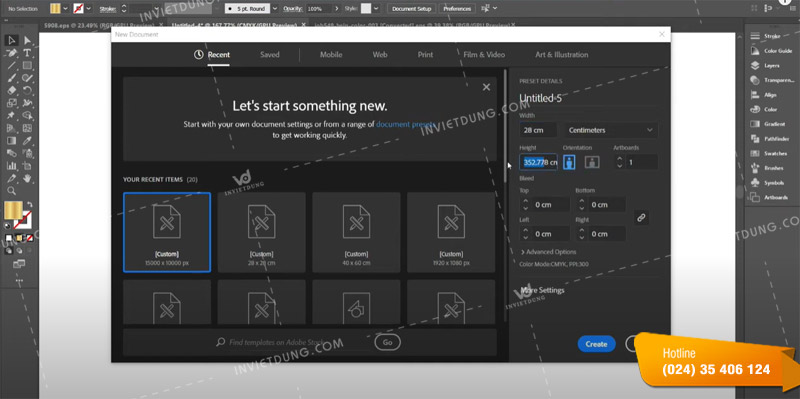Image resolution: width=800 pixels, height=399 pixels.
Task: Switch to the Web tab
Action: coord(380,55)
